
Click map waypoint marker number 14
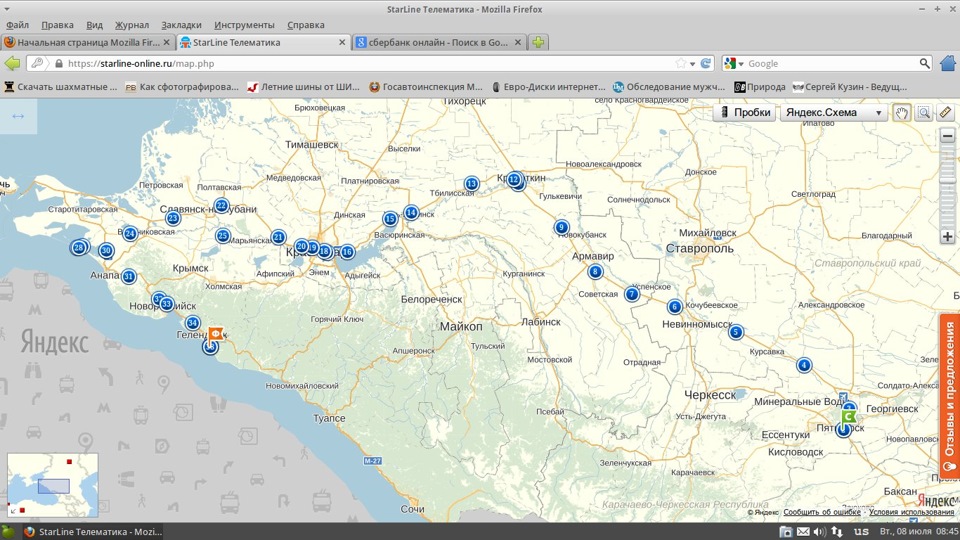[411, 212]
